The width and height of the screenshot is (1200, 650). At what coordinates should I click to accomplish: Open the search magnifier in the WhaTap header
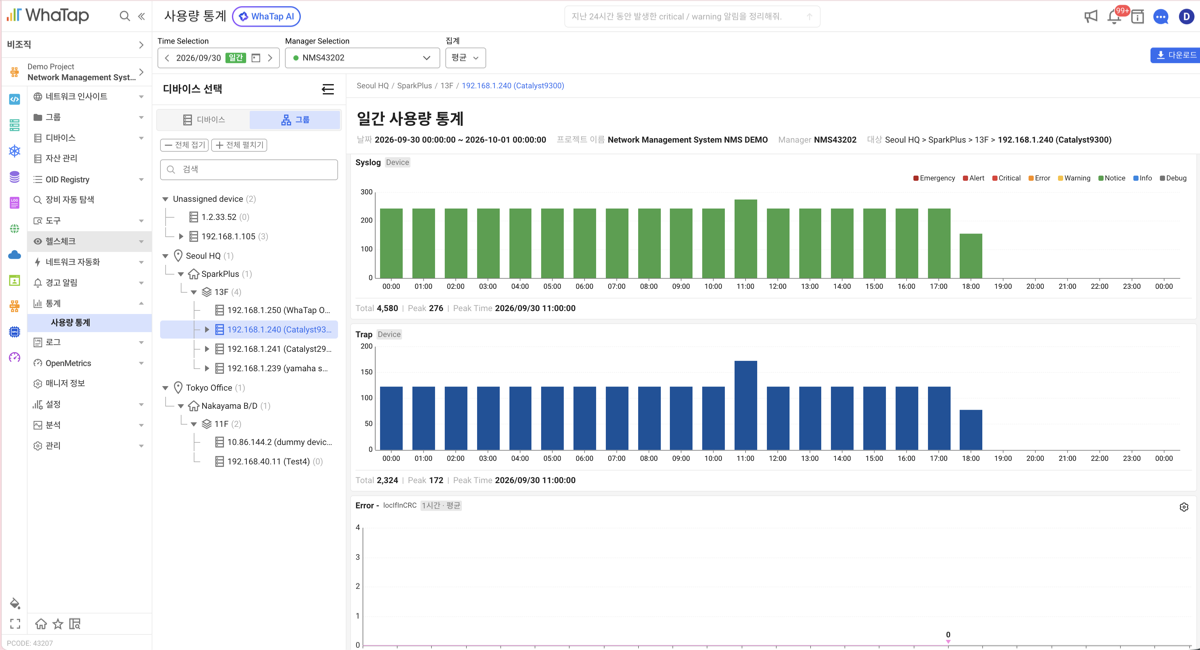(x=125, y=16)
